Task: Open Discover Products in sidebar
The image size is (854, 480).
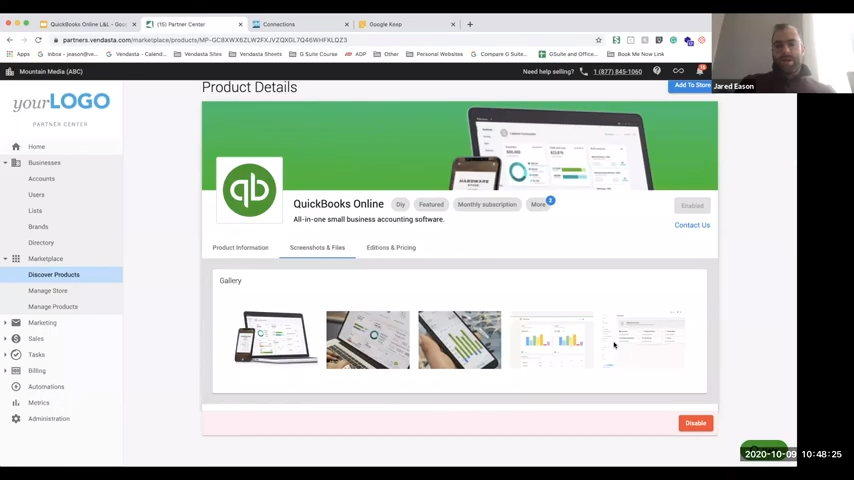Action: point(54,275)
